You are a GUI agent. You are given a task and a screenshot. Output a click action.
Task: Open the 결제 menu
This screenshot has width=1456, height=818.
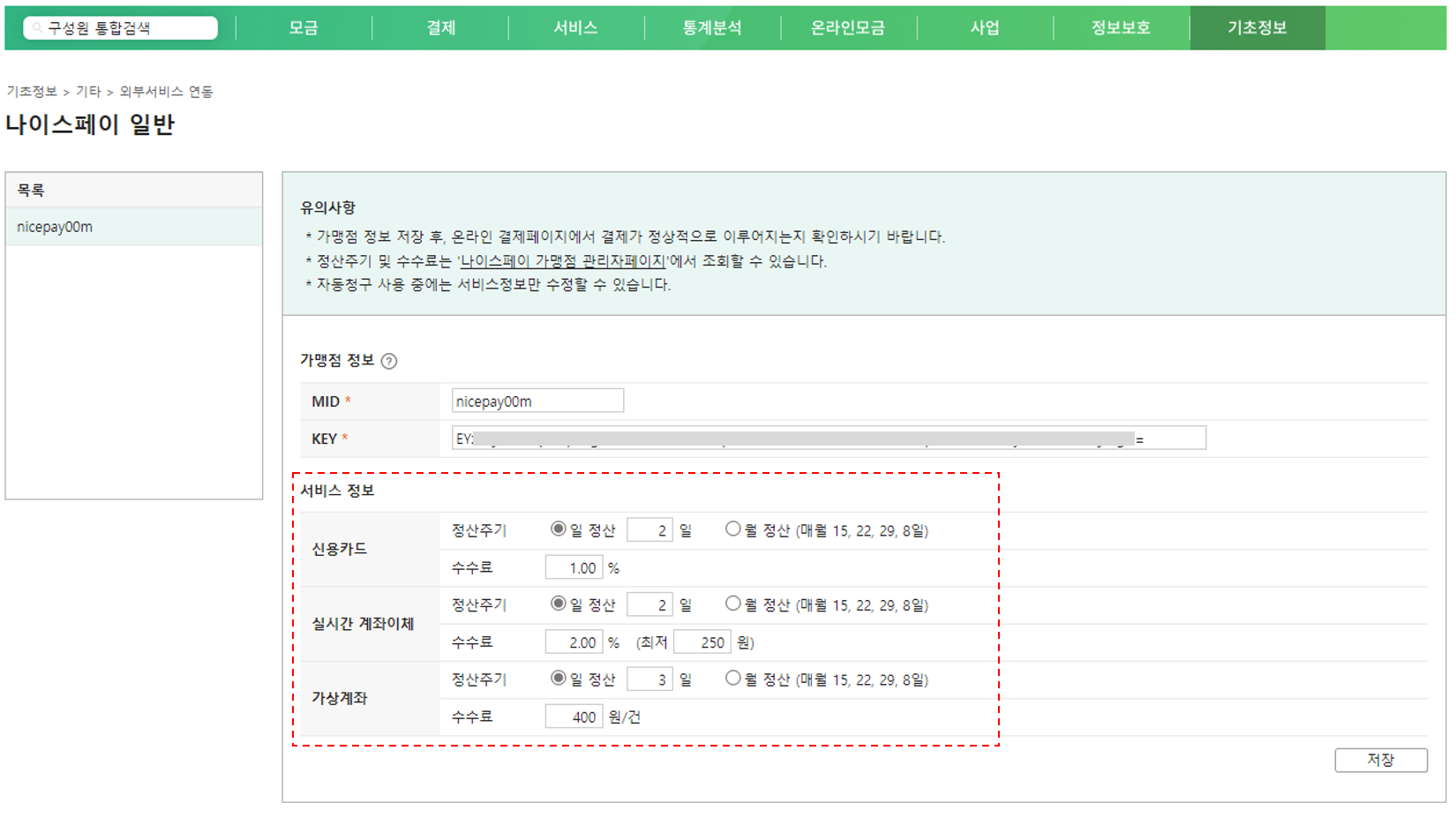pyautogui.click(x=440, y=28)
